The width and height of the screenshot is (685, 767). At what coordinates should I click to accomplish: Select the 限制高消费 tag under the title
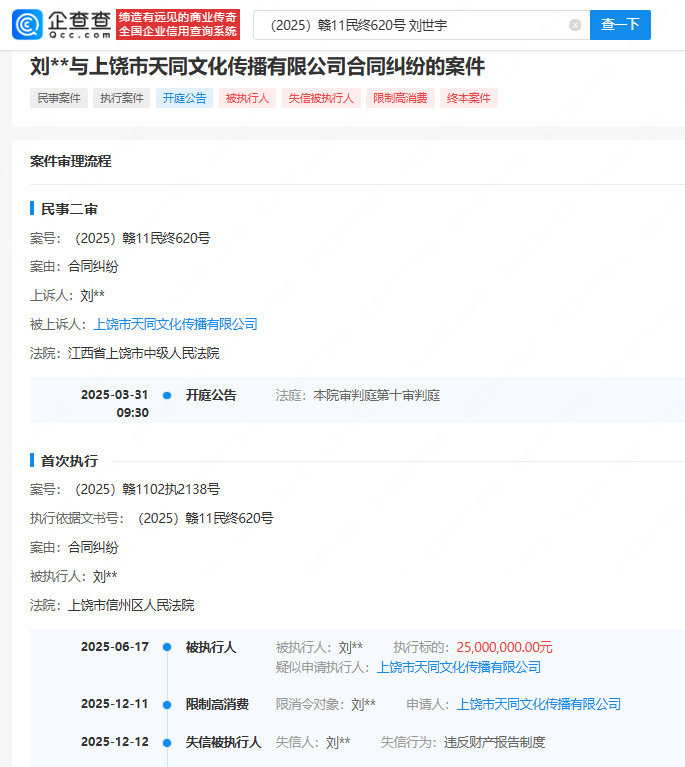[401, 98]
